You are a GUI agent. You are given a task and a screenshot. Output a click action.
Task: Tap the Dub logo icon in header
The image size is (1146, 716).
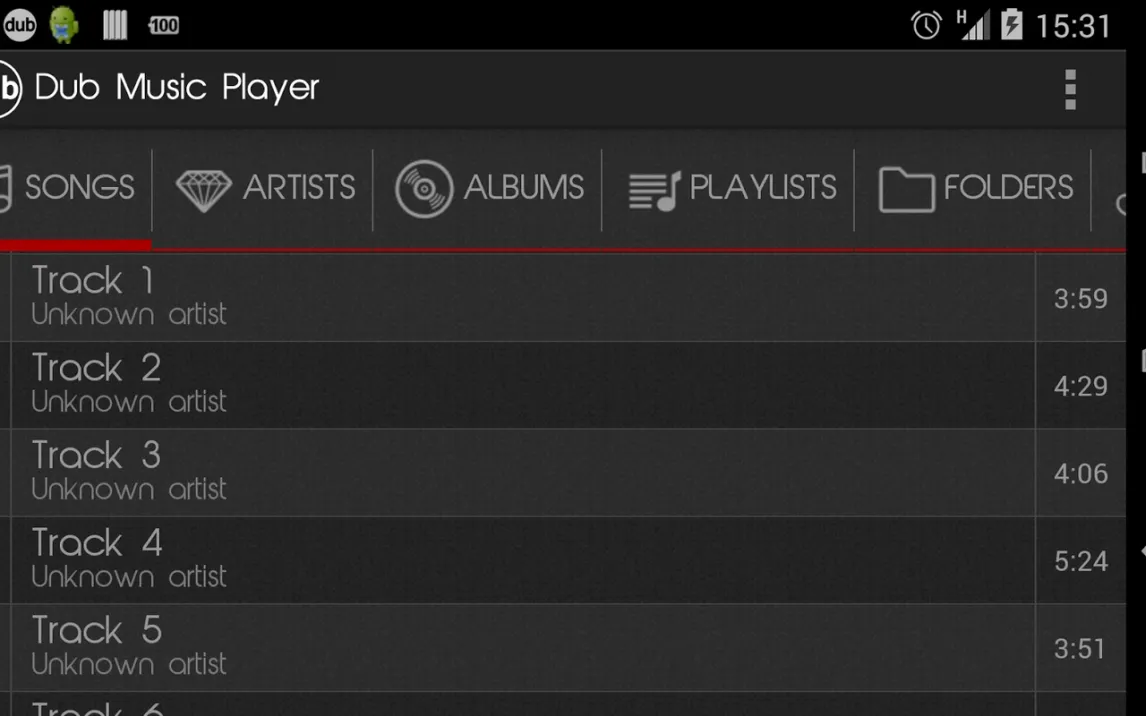coord(9,88)
